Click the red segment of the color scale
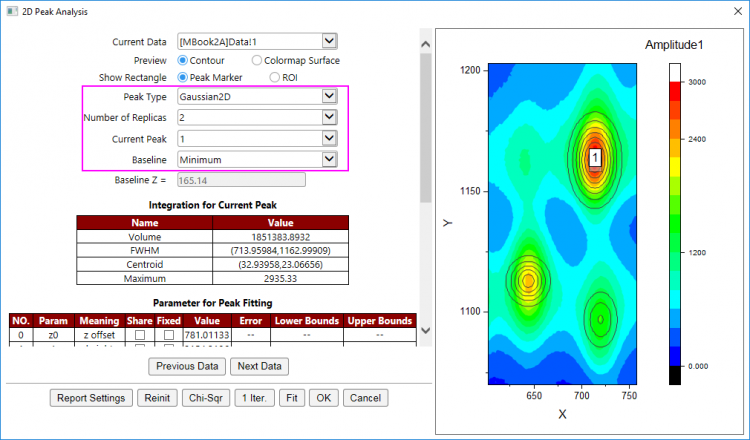The width and height of the screenshot is (750, 440). (674, 91)
